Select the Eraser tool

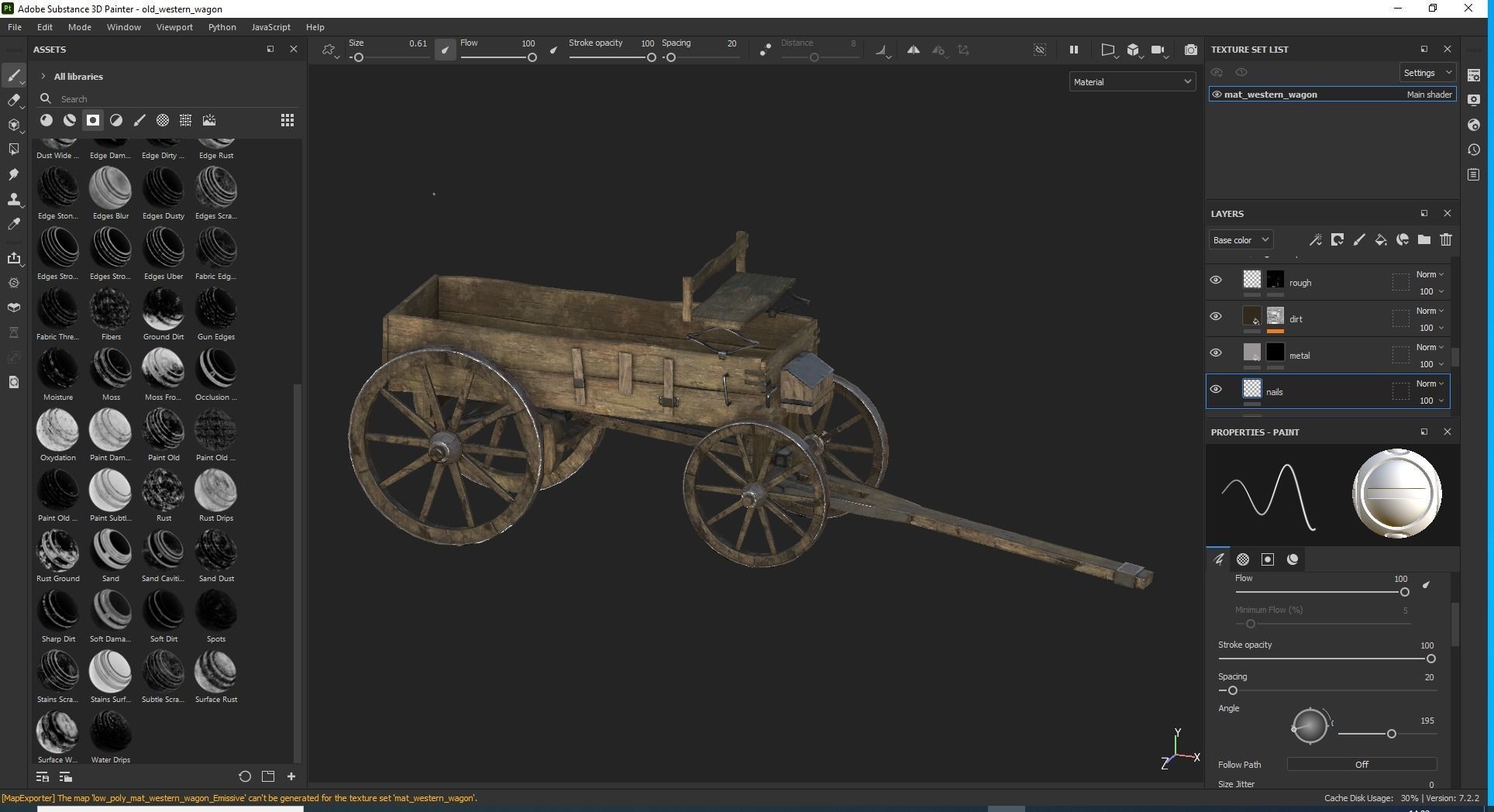click(13, 100)
